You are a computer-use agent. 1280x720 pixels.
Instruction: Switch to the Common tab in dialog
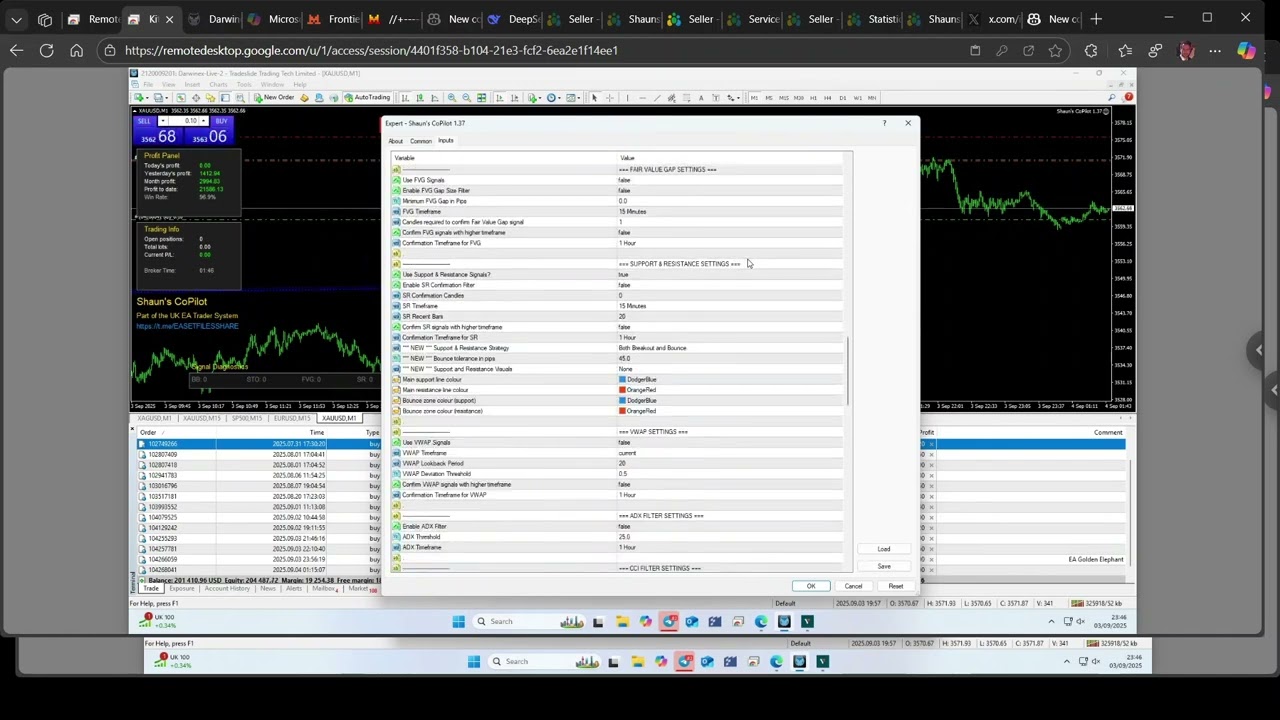(421, 141)
